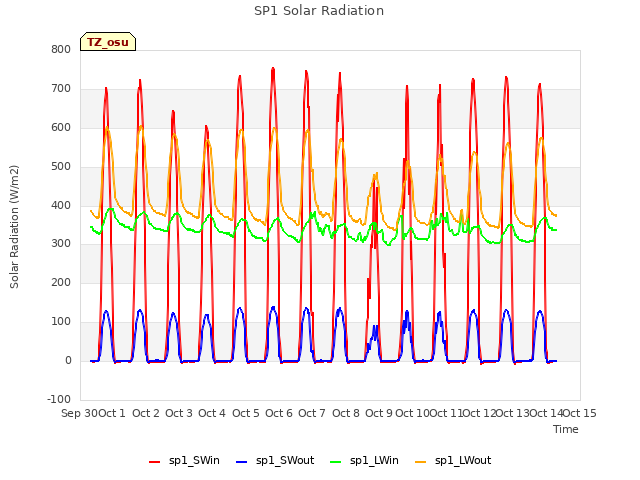Click the 200 y-axis tick label

[x=61, y=282]
